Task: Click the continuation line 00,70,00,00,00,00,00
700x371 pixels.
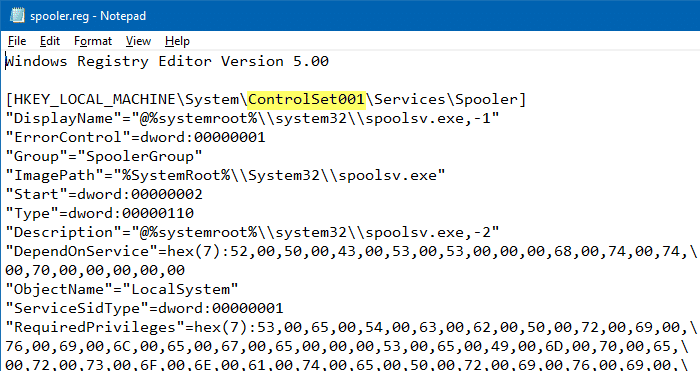Action: [x=95, y=270]
